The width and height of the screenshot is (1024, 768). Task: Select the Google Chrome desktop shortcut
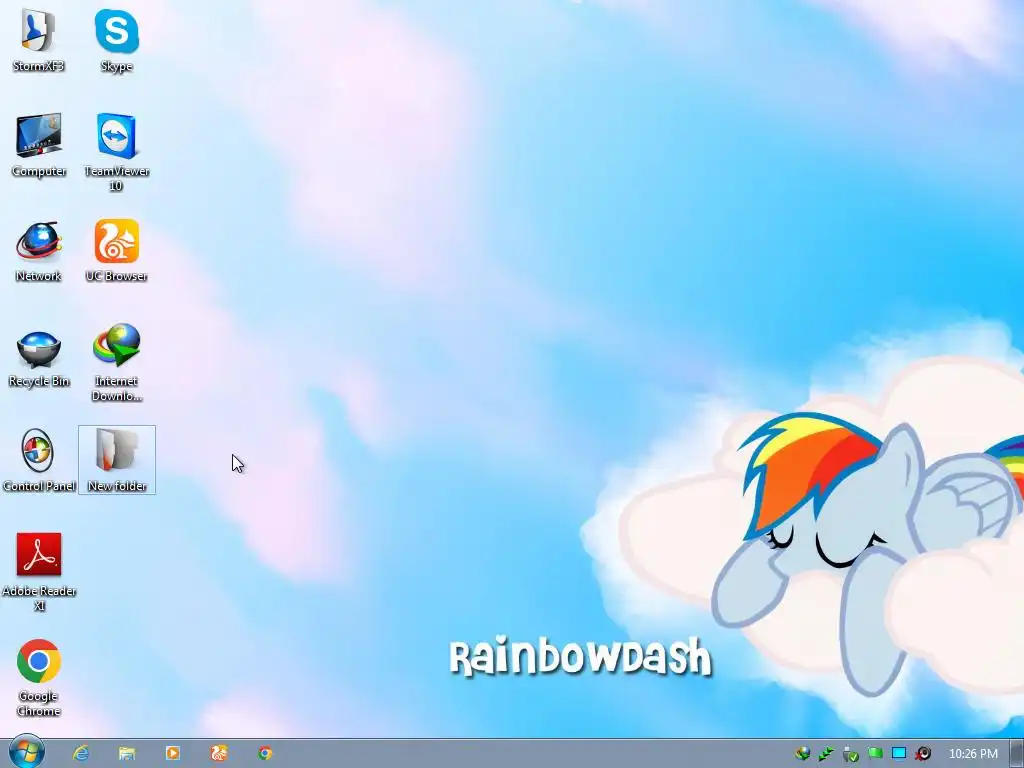click(x=39, y=678)
